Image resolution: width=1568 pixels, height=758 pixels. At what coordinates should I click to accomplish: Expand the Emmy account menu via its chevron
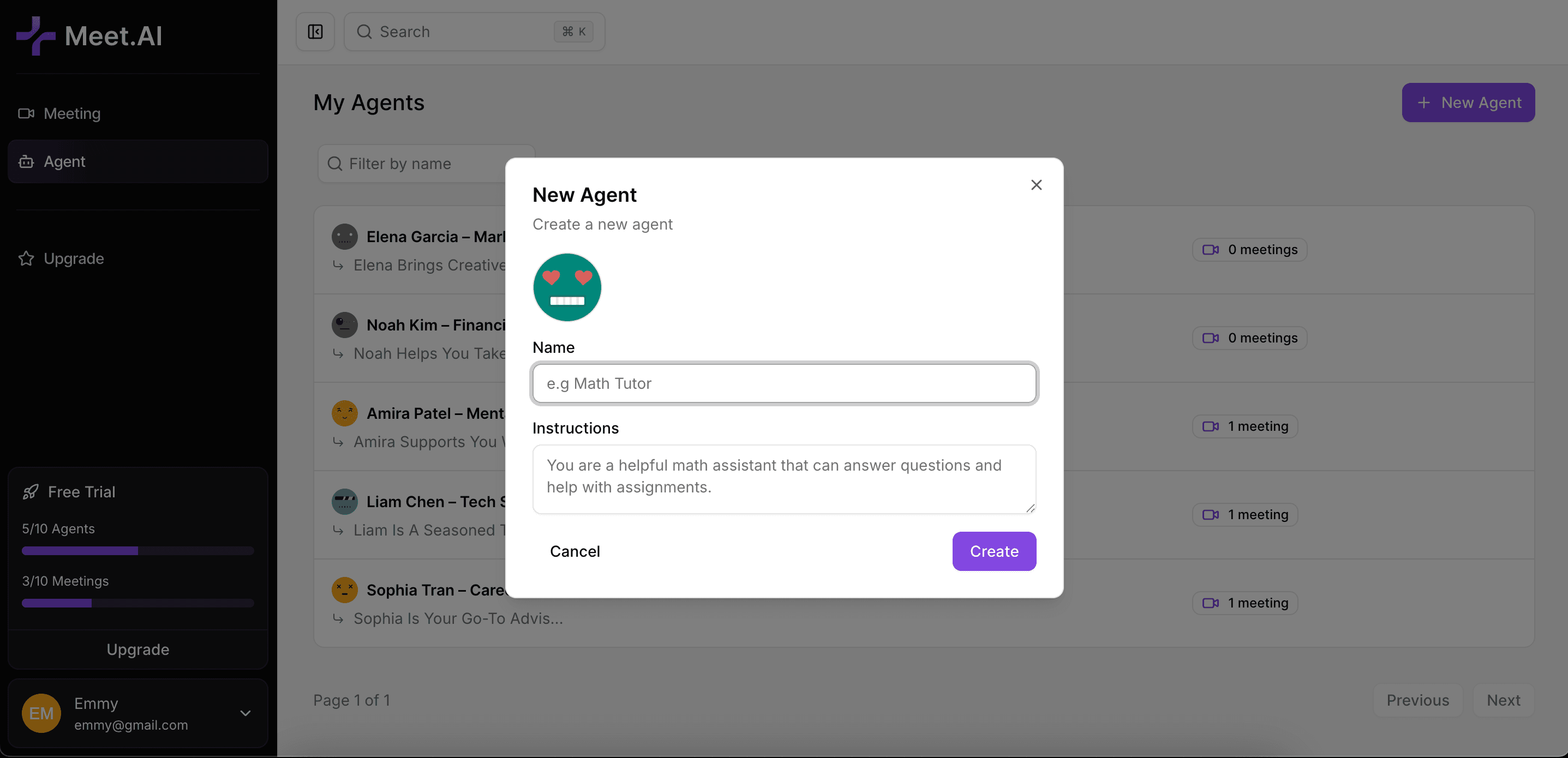click(246, 713)
